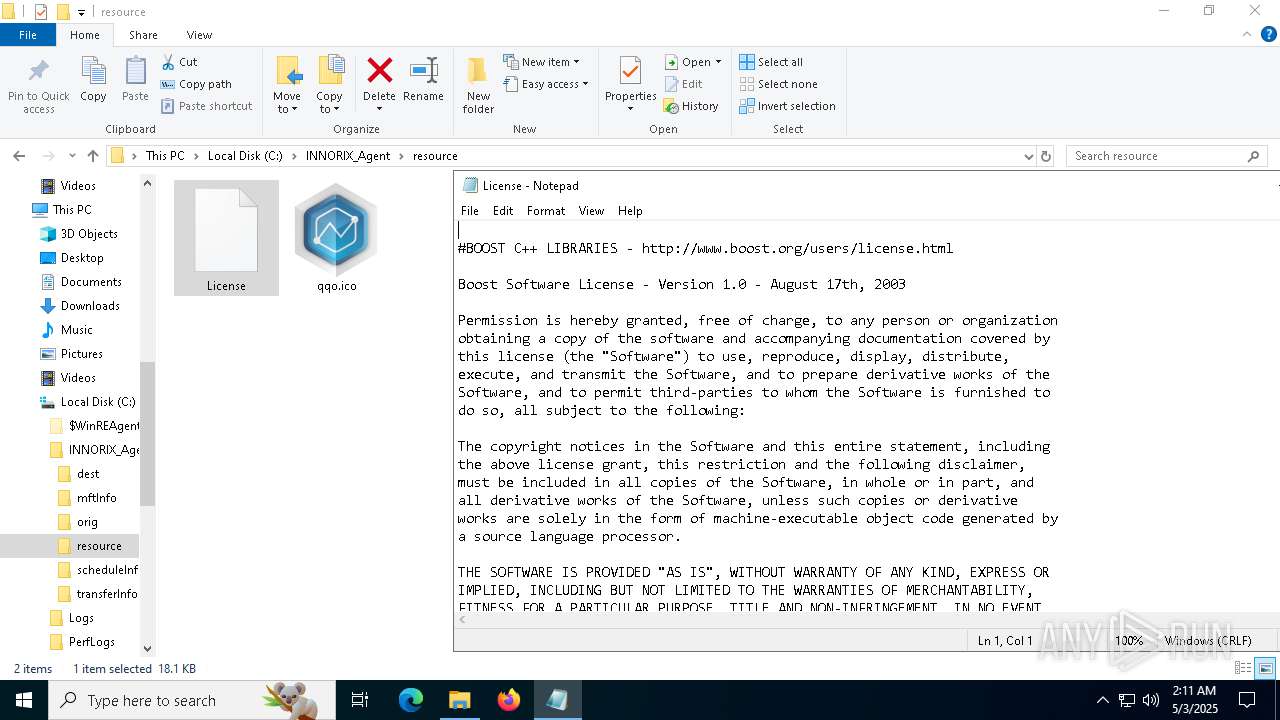
Task: Open the Easy access dropdown
Action: [x=546, y=84]
